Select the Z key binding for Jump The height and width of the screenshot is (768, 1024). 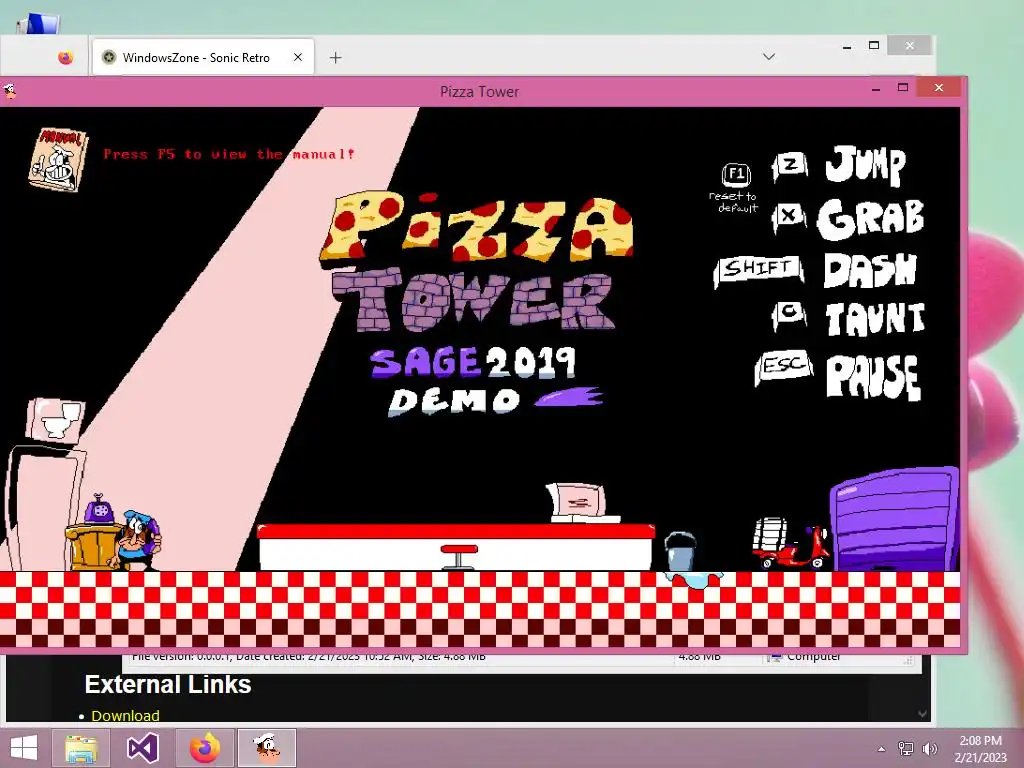click(790, 166)
